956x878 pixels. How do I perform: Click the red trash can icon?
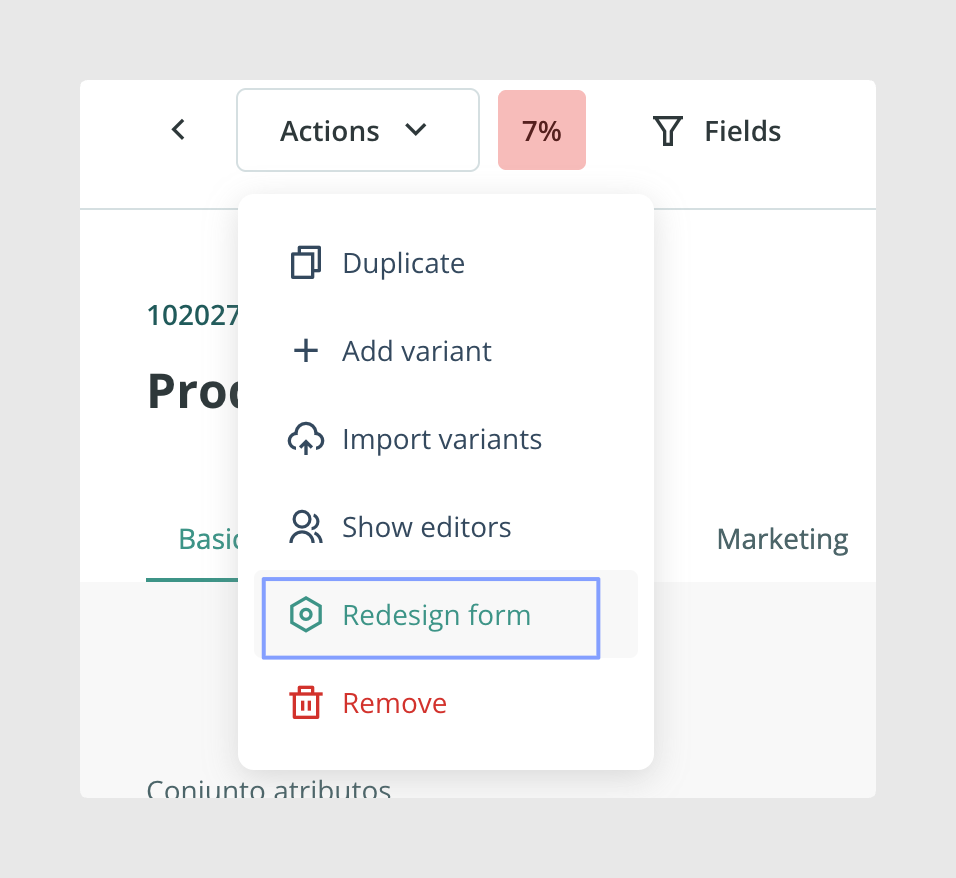point(305,702)
